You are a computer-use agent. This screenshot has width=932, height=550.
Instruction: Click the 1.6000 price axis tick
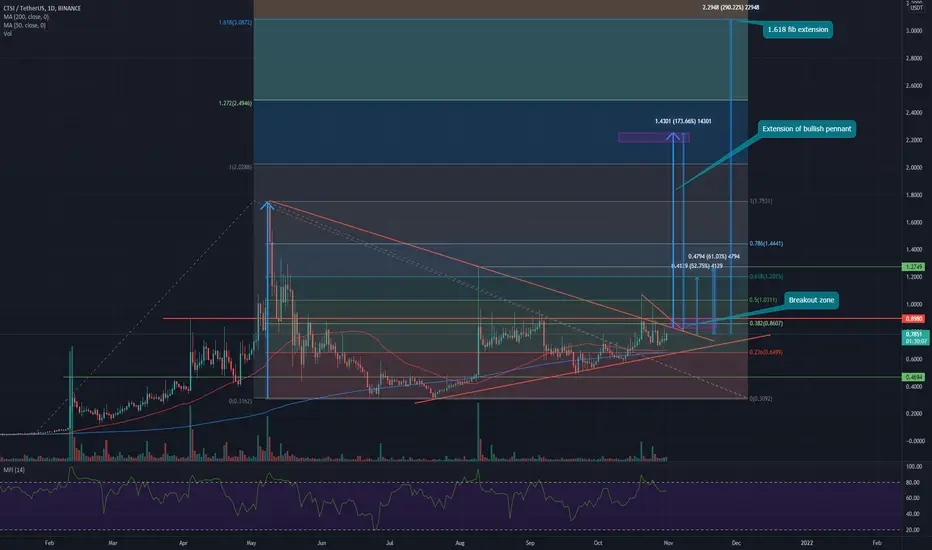coord(914,223)
